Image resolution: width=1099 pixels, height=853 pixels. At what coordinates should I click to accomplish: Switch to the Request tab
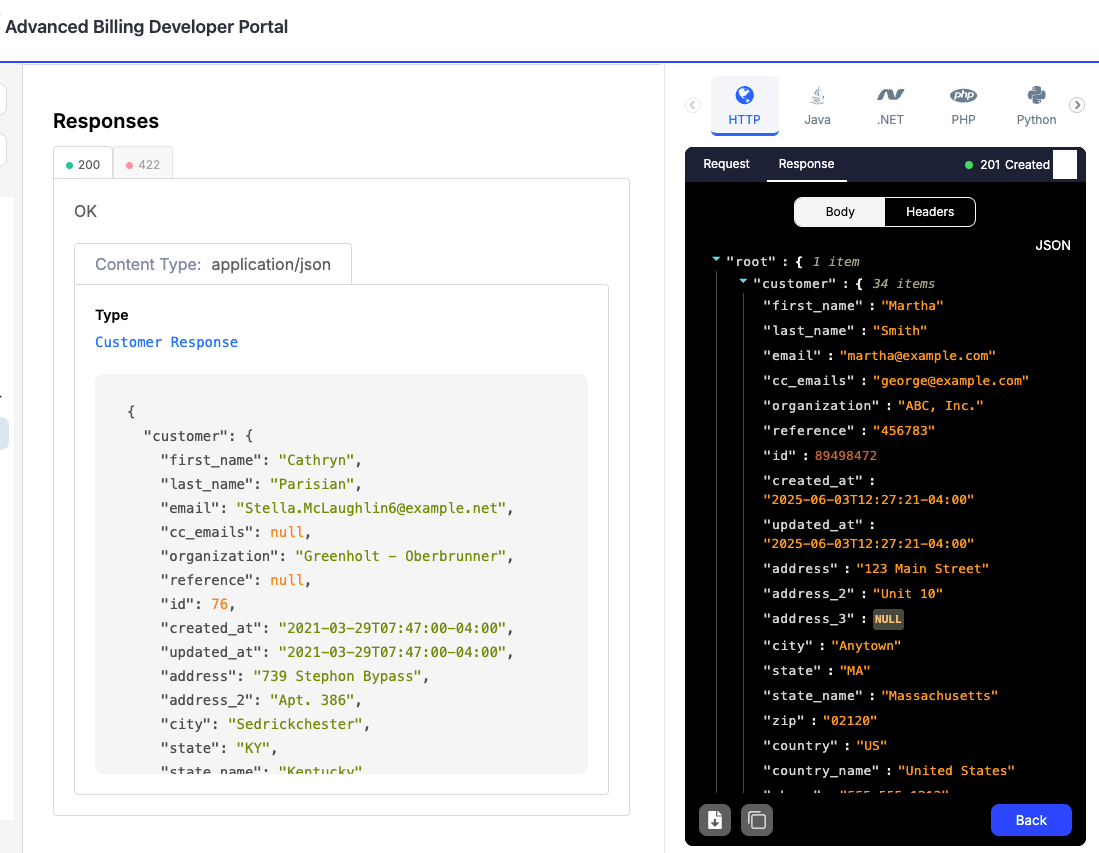(x=726, y=164)
